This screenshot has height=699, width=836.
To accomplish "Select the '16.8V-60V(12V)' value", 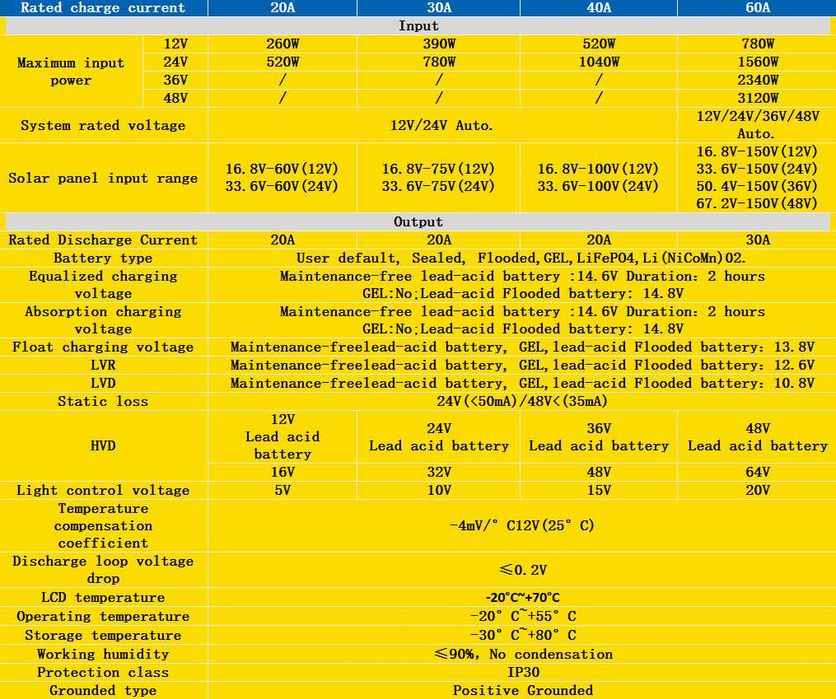I will point(282,169).
